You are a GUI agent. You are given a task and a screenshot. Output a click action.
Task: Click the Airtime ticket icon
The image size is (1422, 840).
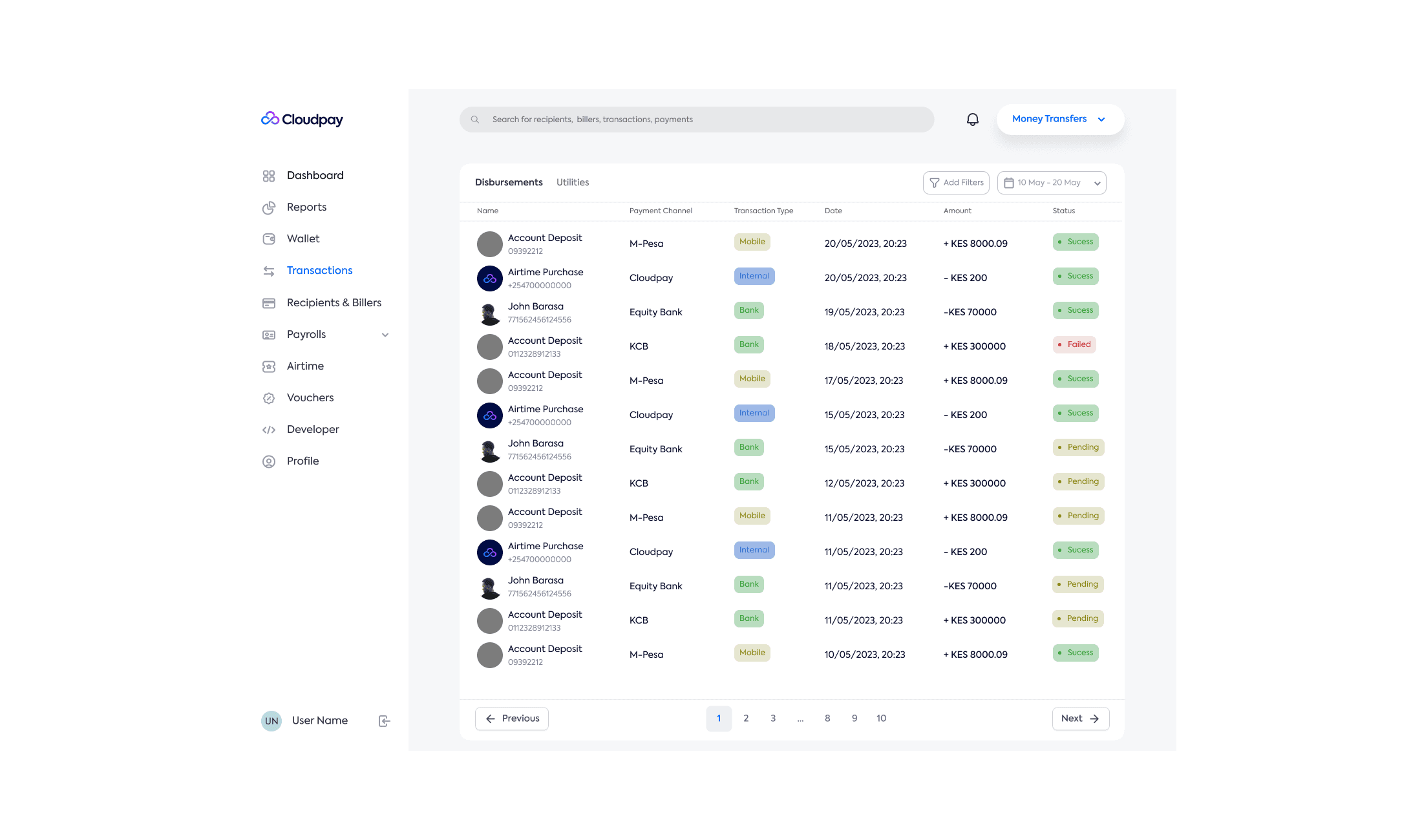269,366
